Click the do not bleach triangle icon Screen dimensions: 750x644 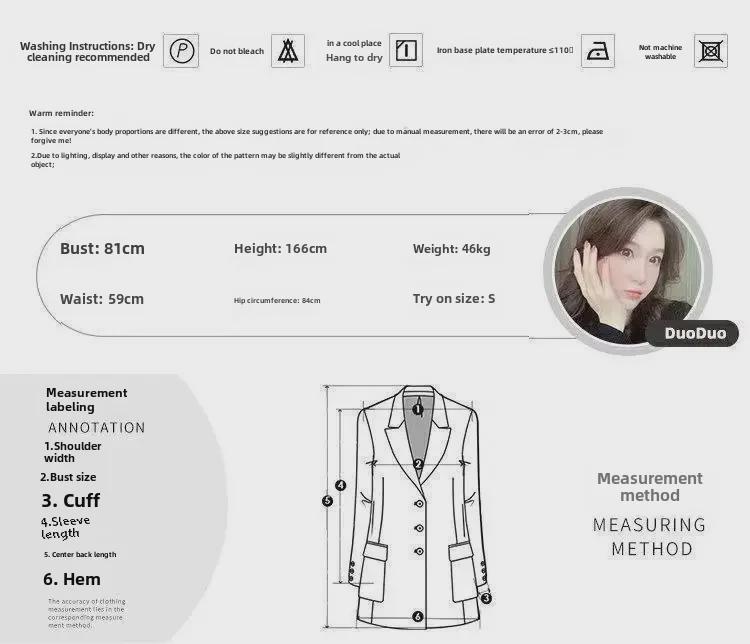pos(289,51)
